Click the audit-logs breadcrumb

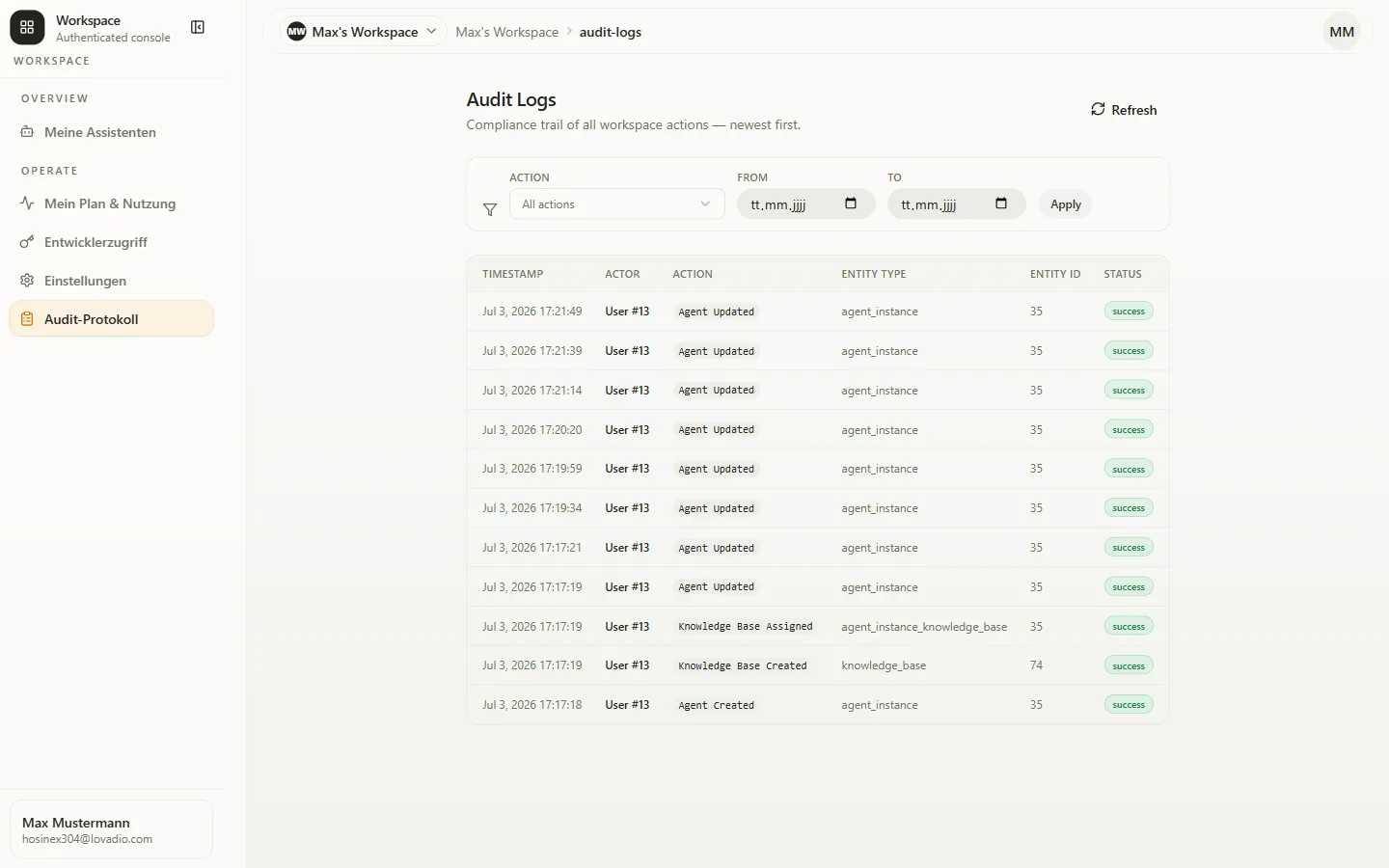(611, 32)
